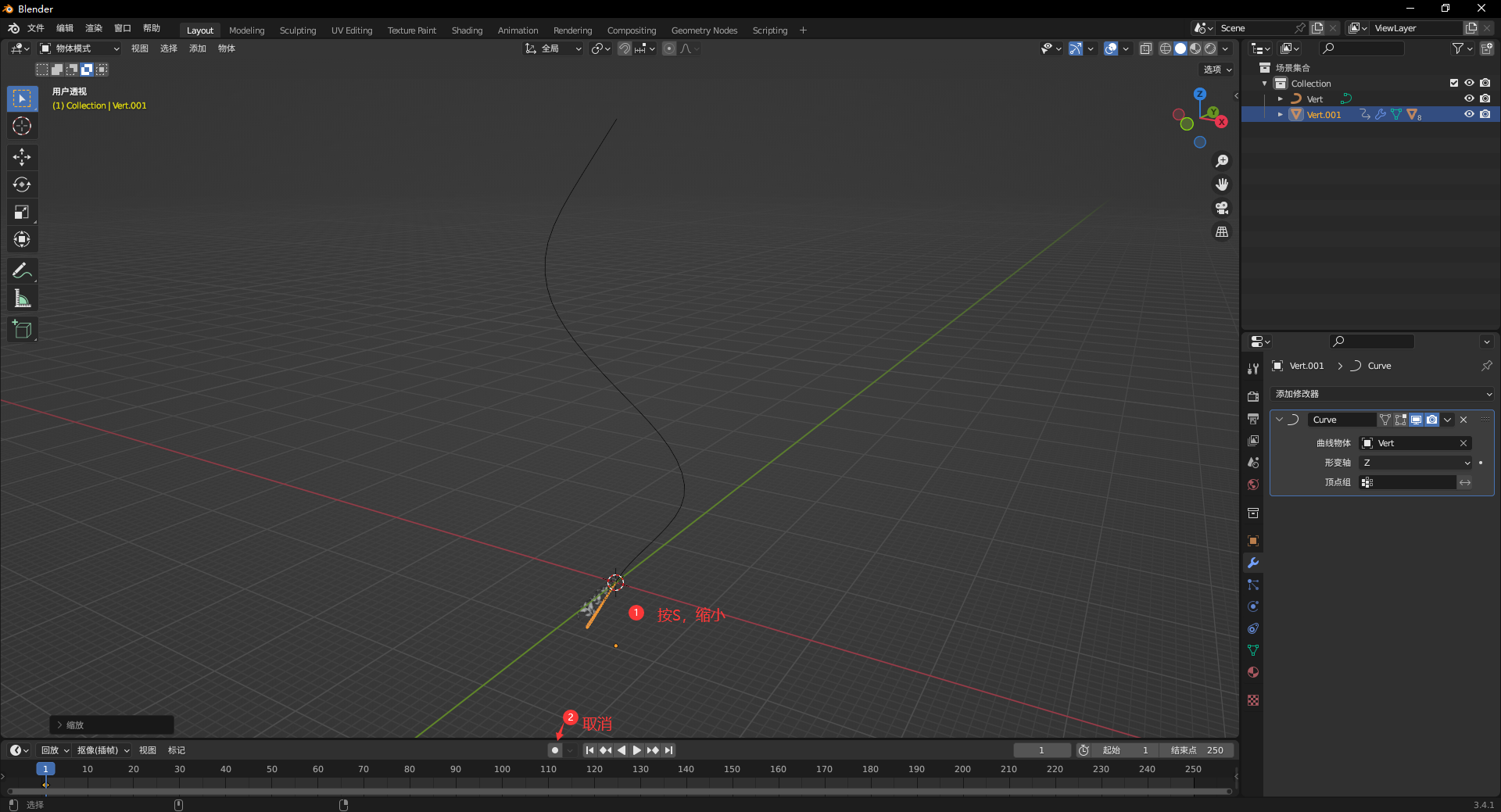Viewport: 1501px width, 812px height.
Task: Invert vertex group influence arrows button
Action: [1465, 482]
